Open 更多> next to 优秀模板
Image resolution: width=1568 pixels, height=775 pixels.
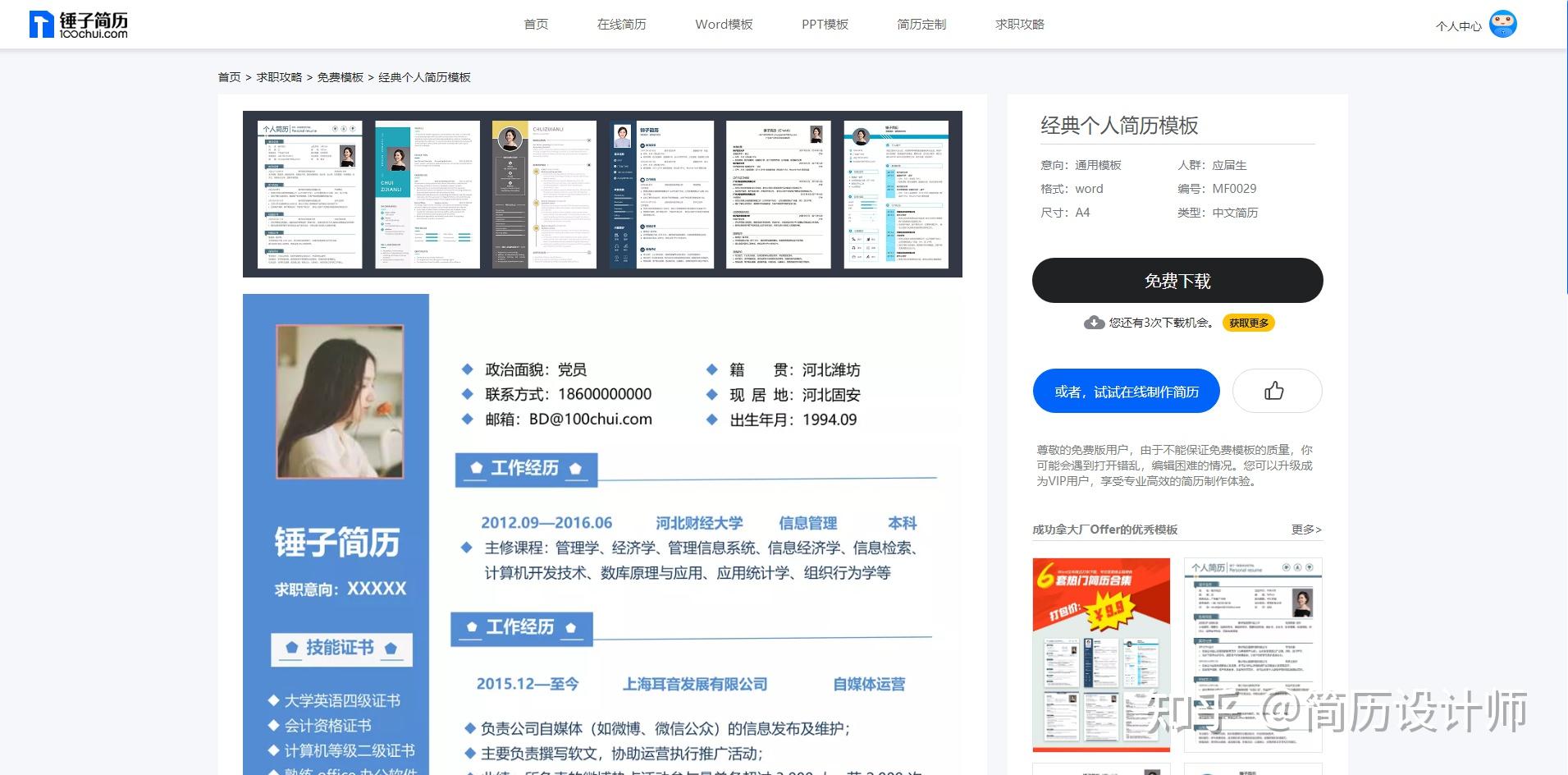coord(1306,530)
